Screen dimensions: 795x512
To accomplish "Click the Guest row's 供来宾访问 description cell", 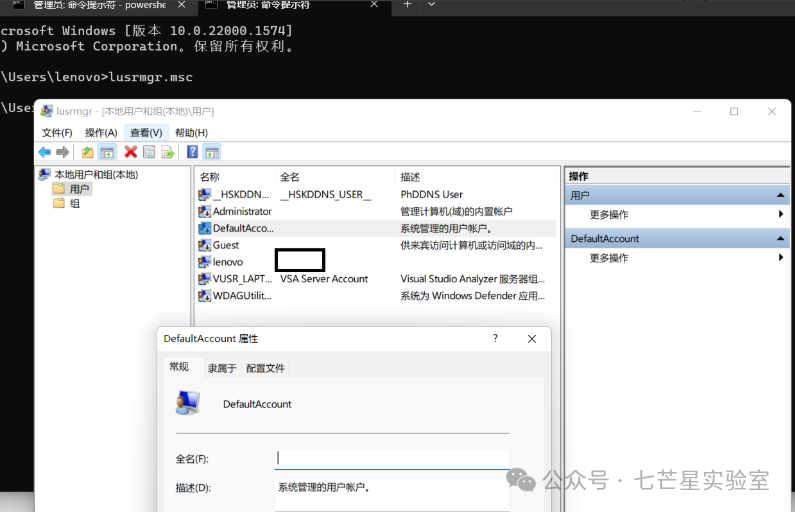I will coord(472,245).
